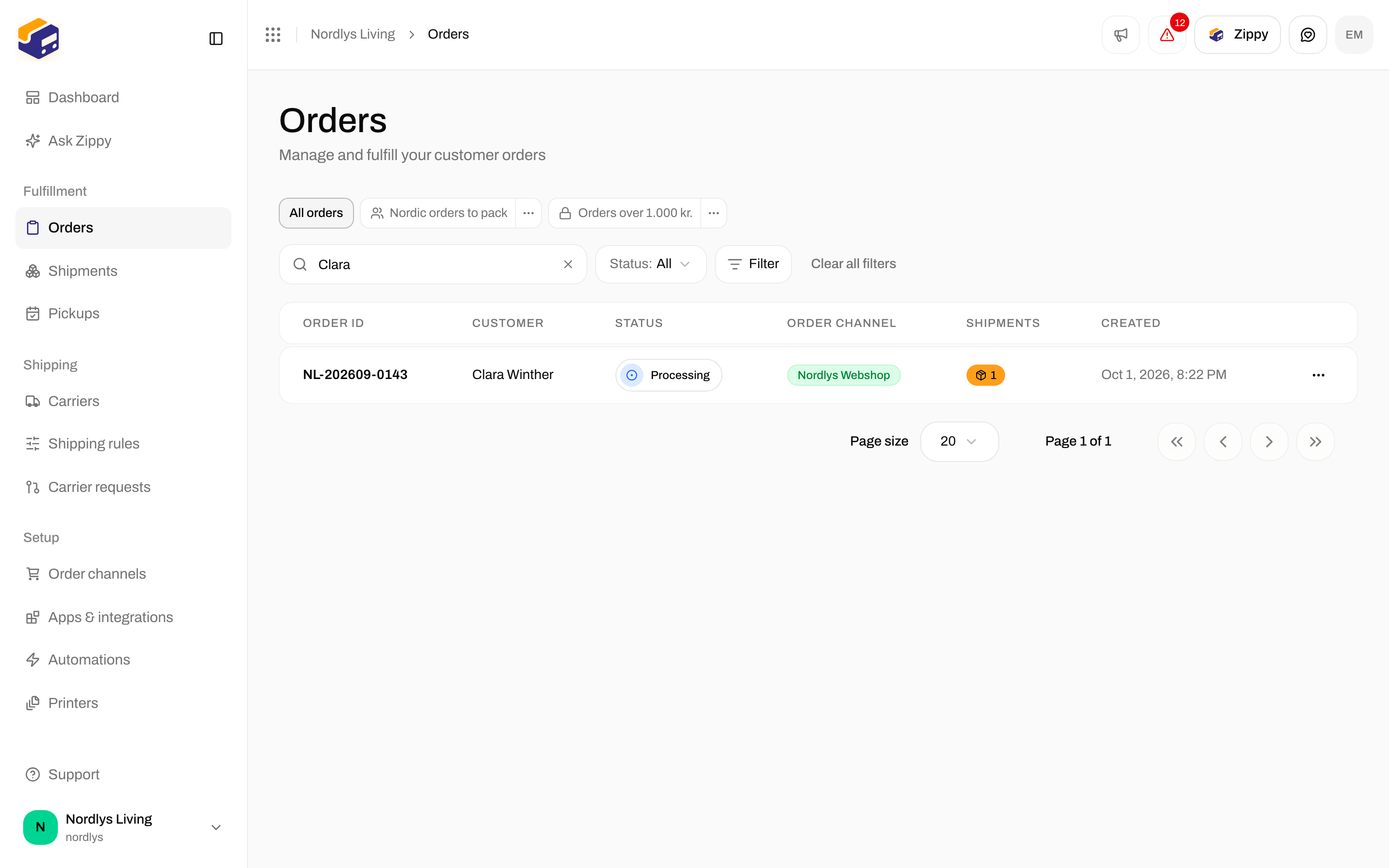Click Clear all filters

853,264
